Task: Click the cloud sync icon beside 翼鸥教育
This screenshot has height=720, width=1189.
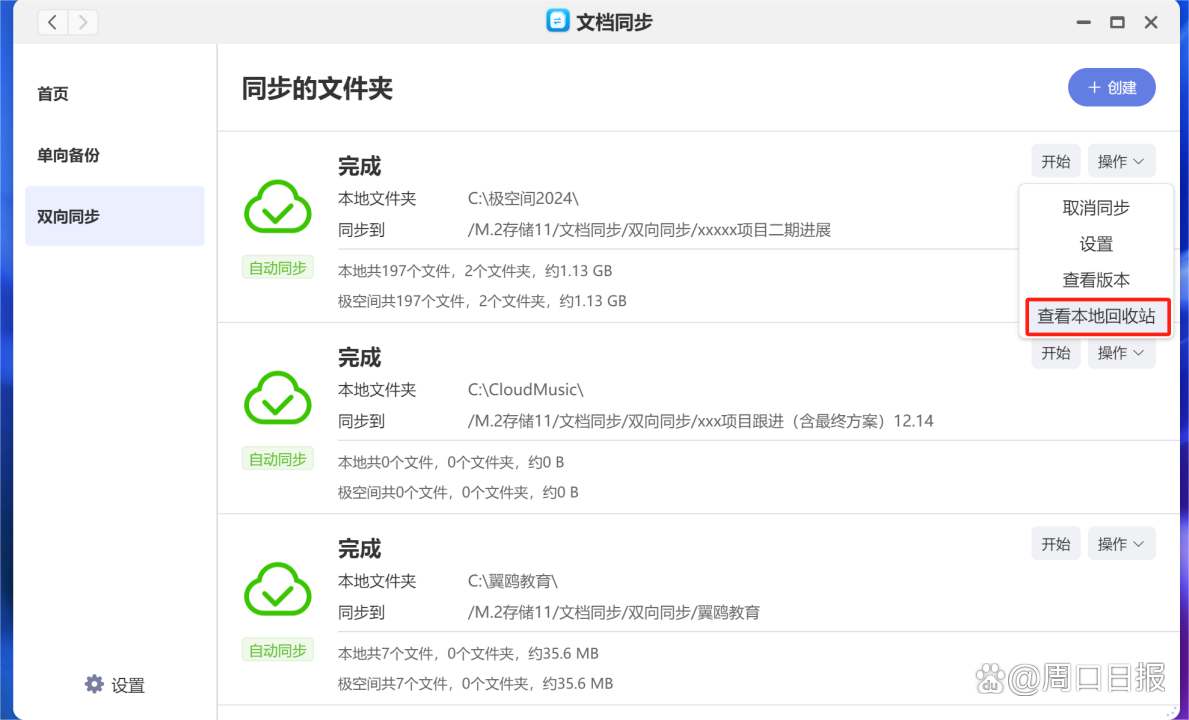Action: click(277, 590)
